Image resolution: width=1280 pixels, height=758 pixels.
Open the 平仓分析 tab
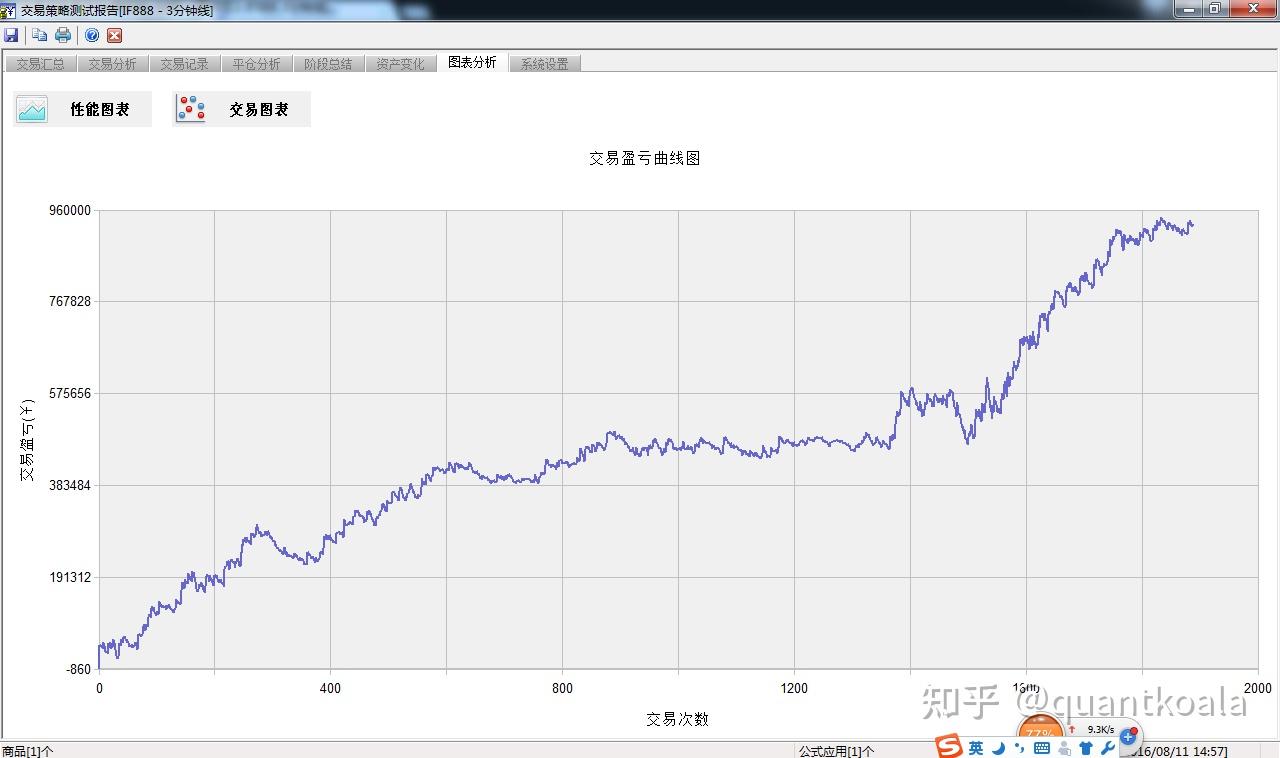coord(256,64)
